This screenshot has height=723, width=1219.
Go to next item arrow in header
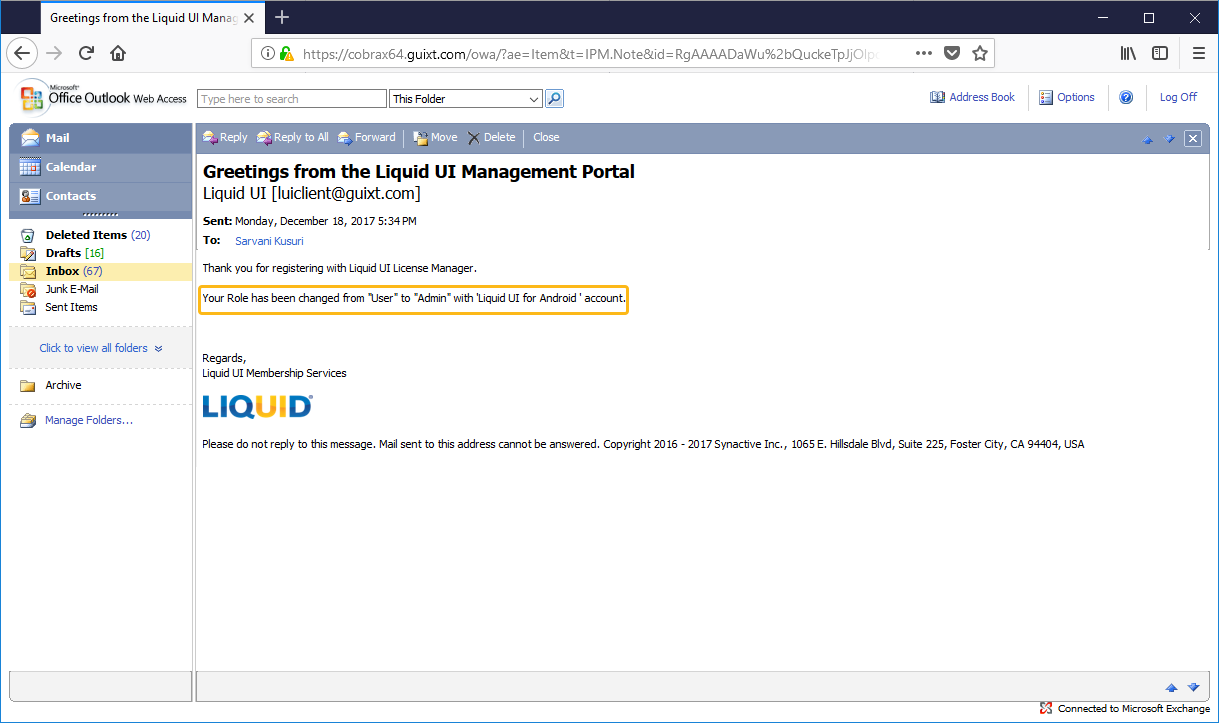[1169, 139]
